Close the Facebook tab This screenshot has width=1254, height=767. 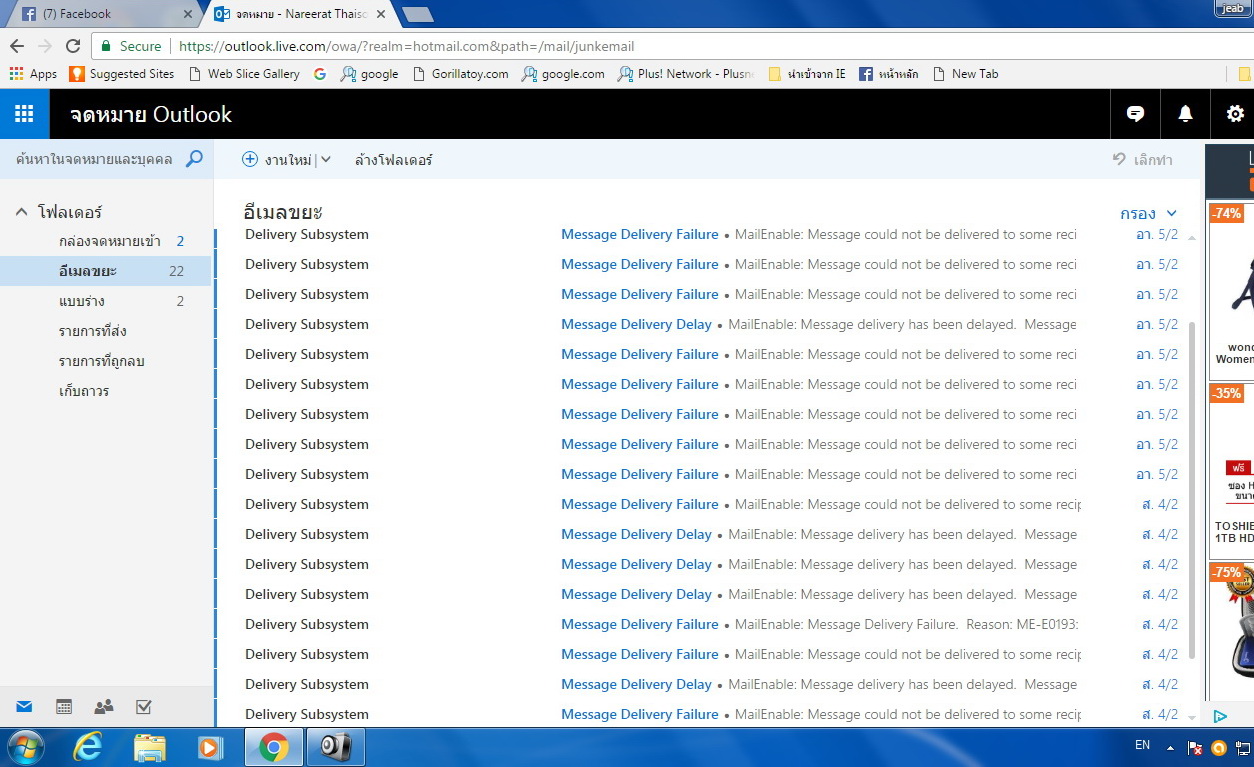point(188,14)
